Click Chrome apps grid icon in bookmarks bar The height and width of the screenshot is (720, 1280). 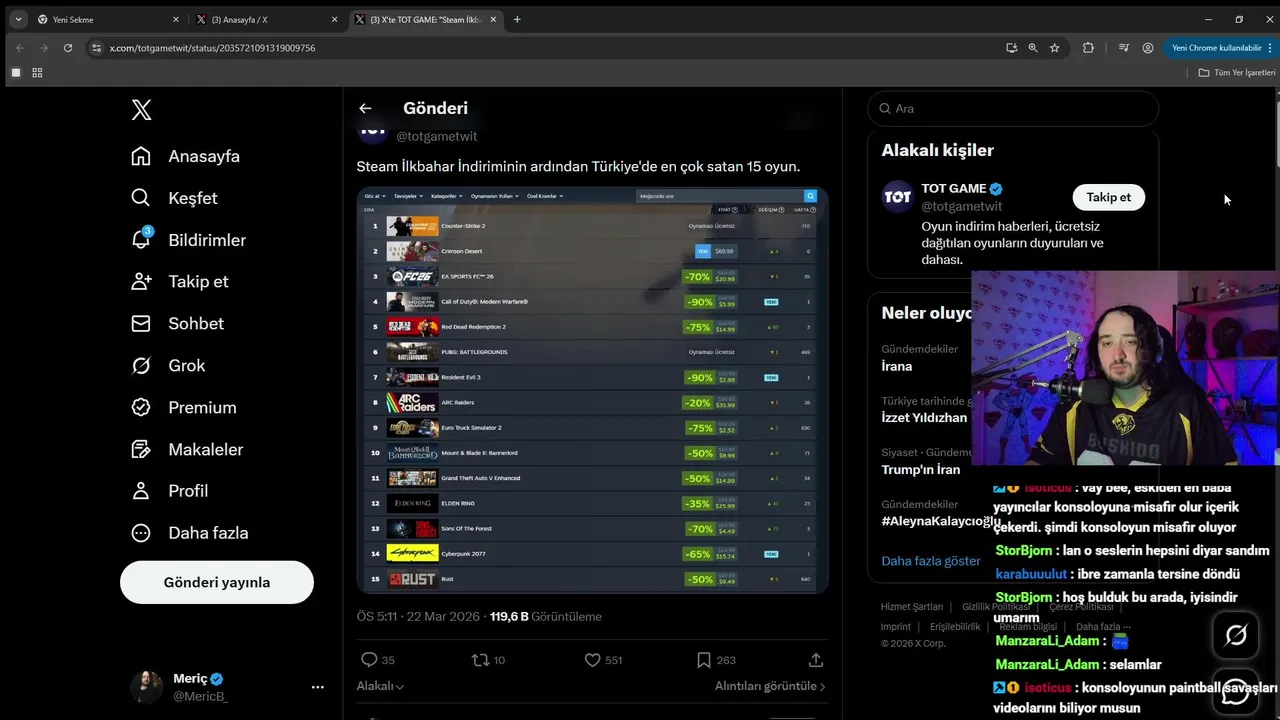(37, 73)
